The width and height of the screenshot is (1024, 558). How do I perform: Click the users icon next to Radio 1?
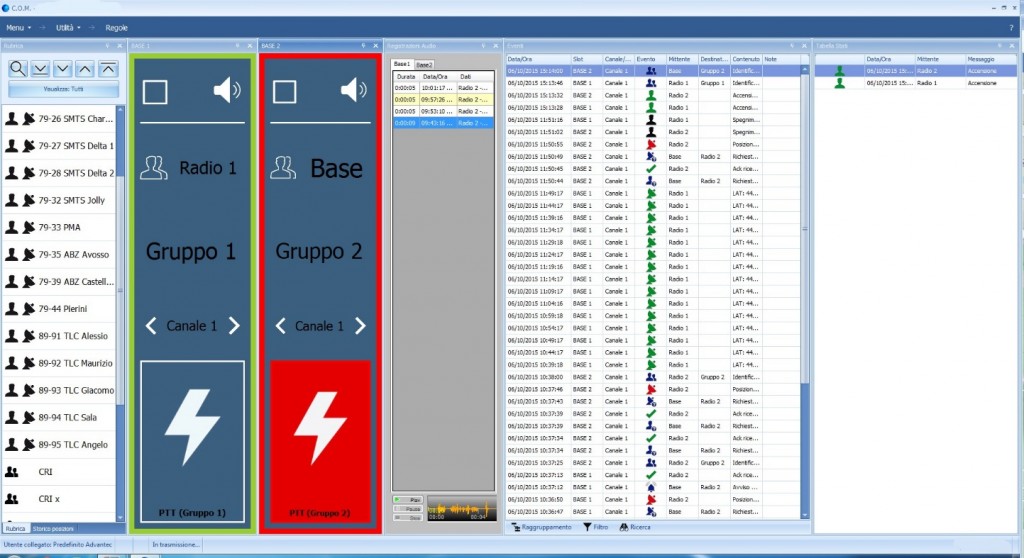click(x=153, y=168)
